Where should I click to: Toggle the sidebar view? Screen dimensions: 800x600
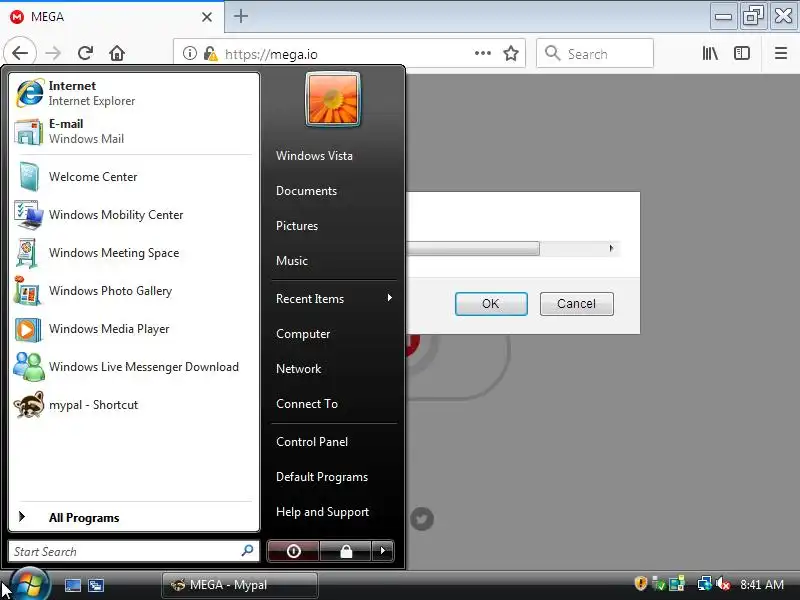click(x=742, y=53)
